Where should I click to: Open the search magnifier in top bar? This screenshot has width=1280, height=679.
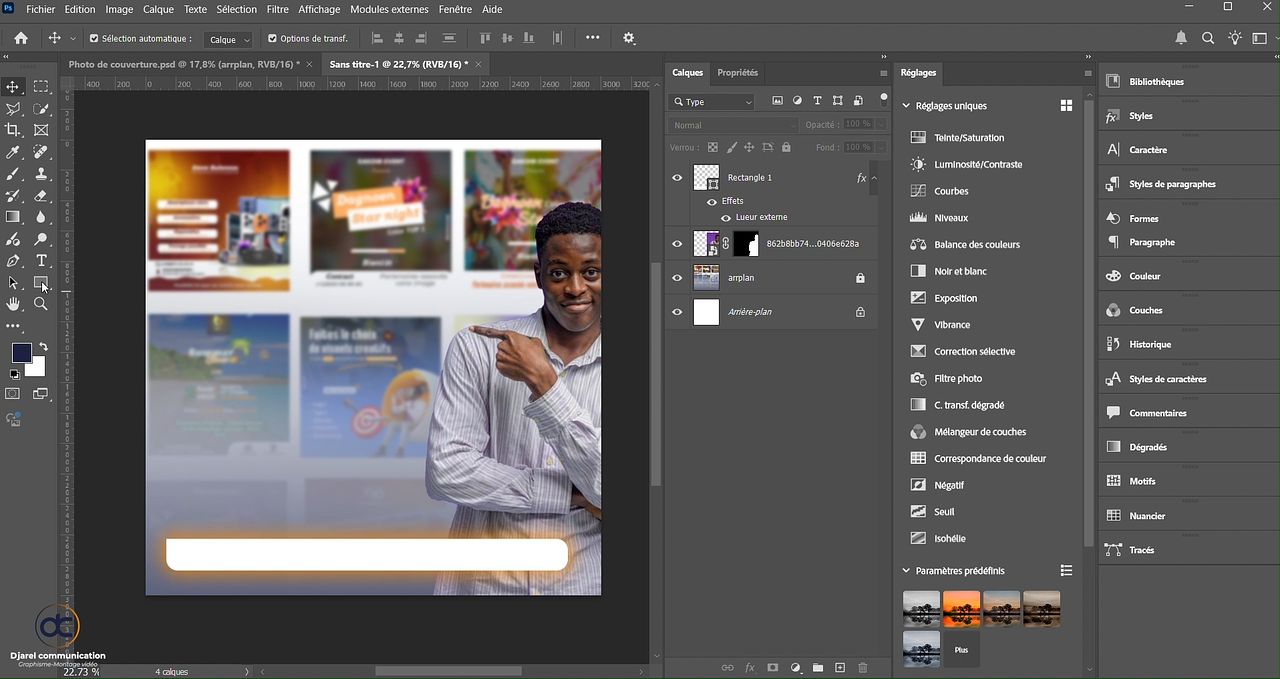pyautogui.click(x=1208, y=38)
